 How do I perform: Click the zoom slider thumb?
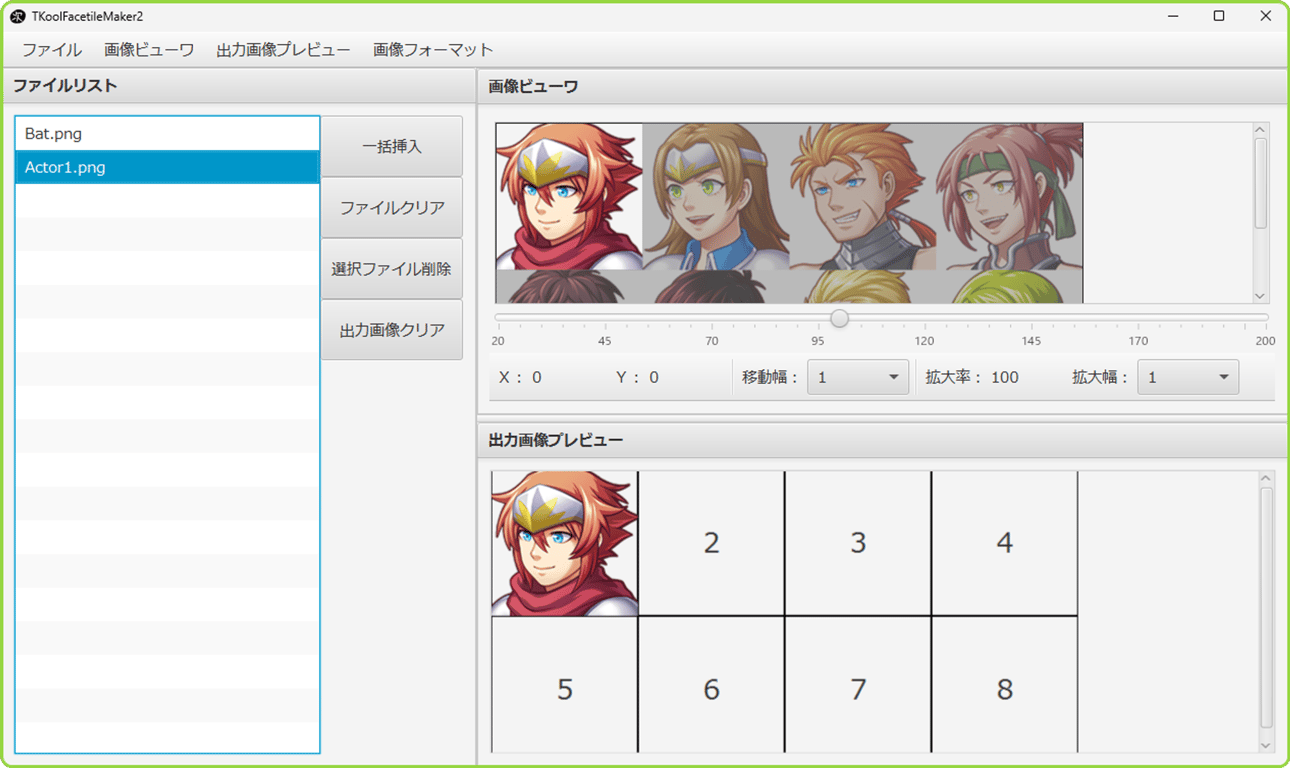coord(840,318)
